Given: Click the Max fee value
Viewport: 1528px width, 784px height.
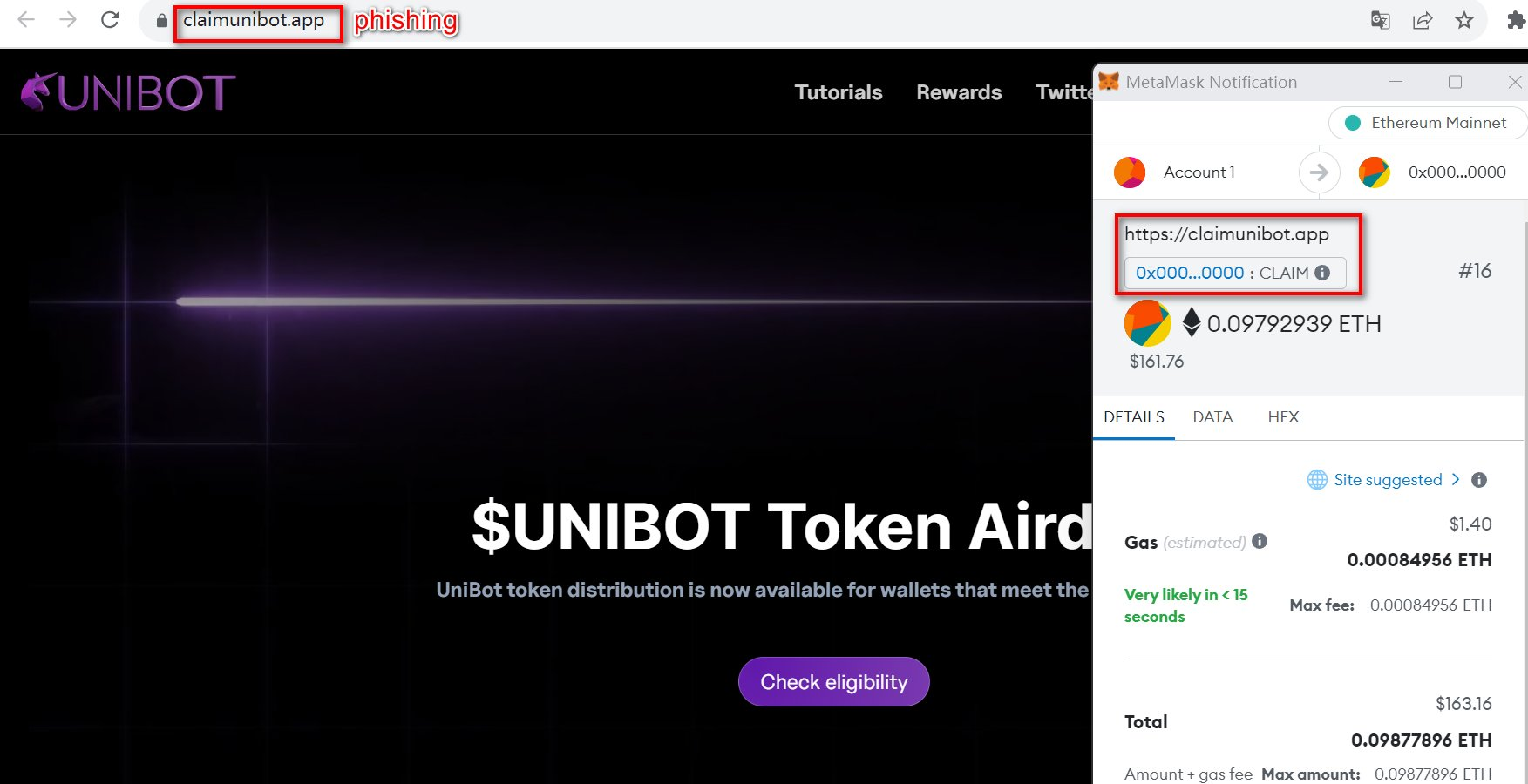Looking at the screenshot, I should point(1430,605).
